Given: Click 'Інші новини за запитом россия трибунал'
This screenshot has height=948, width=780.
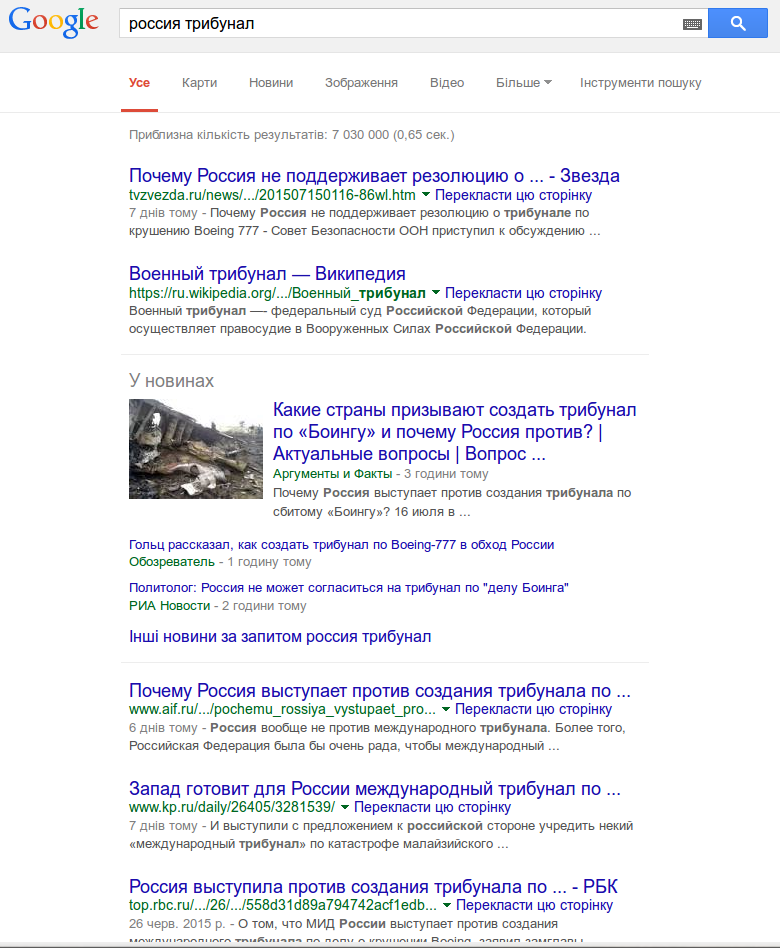Looking at the screenshot, I should coord(280,637).
